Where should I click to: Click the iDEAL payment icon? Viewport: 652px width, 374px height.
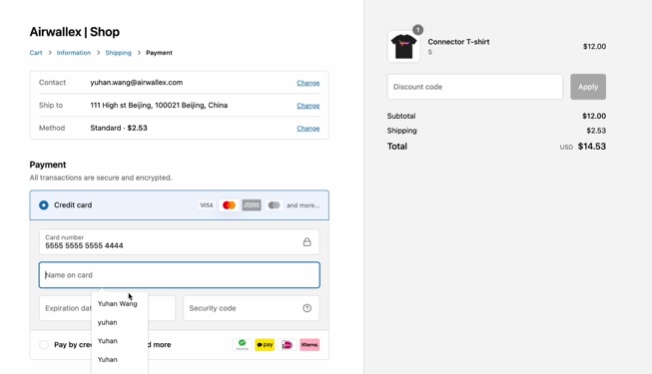tap(287, 344)
